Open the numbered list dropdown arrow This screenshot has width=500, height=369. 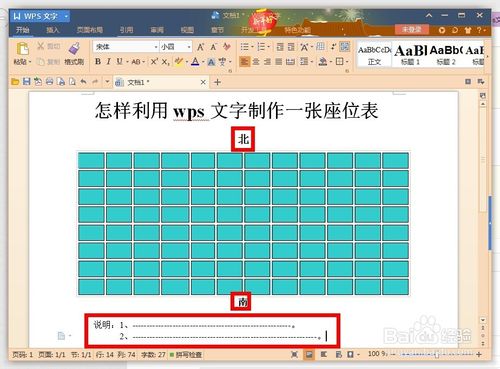pyautogui.click(x=269, y=47)
